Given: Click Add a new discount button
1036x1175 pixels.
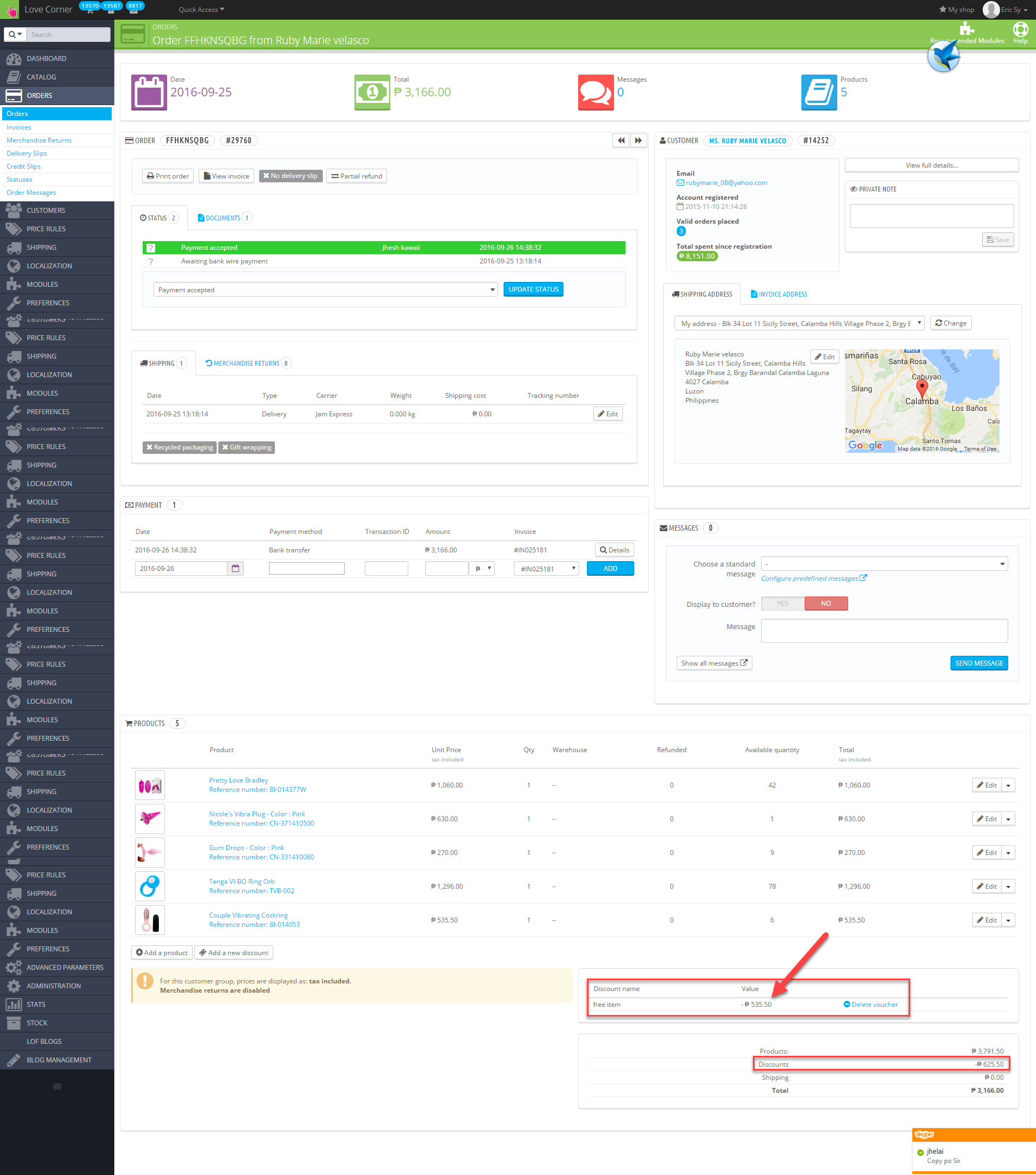Looking at the screenshot, I should tap(234, 953).
